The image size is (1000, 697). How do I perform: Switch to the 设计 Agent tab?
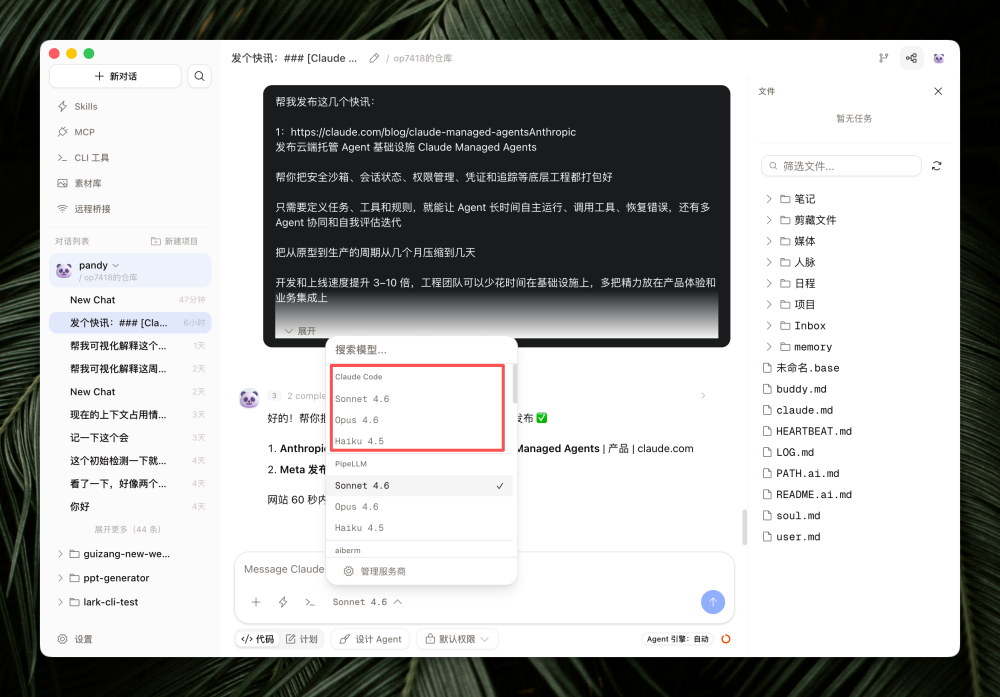[x=370, y=638]
